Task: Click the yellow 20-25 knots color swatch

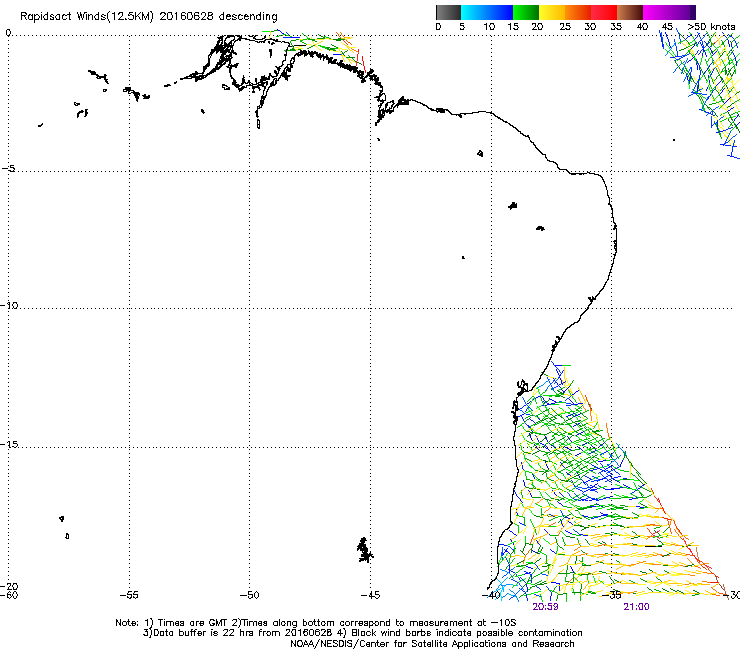Action: (552, 12)
